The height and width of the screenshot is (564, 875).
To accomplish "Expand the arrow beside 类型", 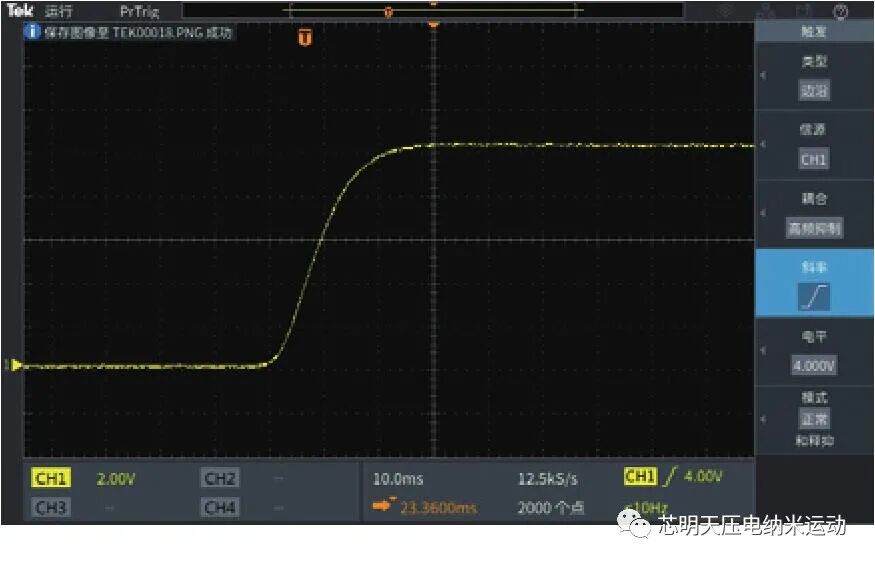I will [763, 75].
